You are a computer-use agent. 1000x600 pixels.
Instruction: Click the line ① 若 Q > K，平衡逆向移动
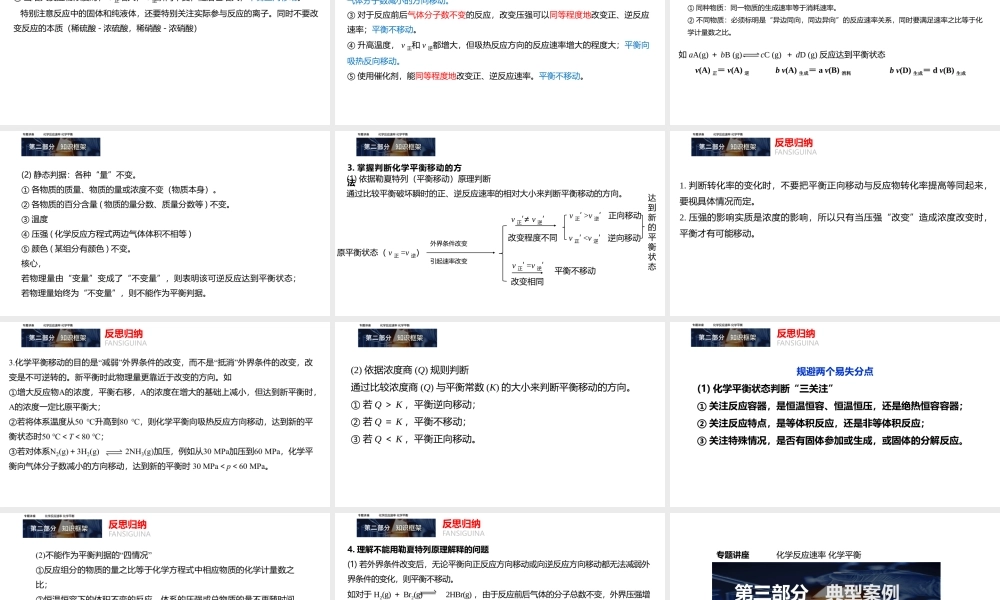(x=413, y=404)
